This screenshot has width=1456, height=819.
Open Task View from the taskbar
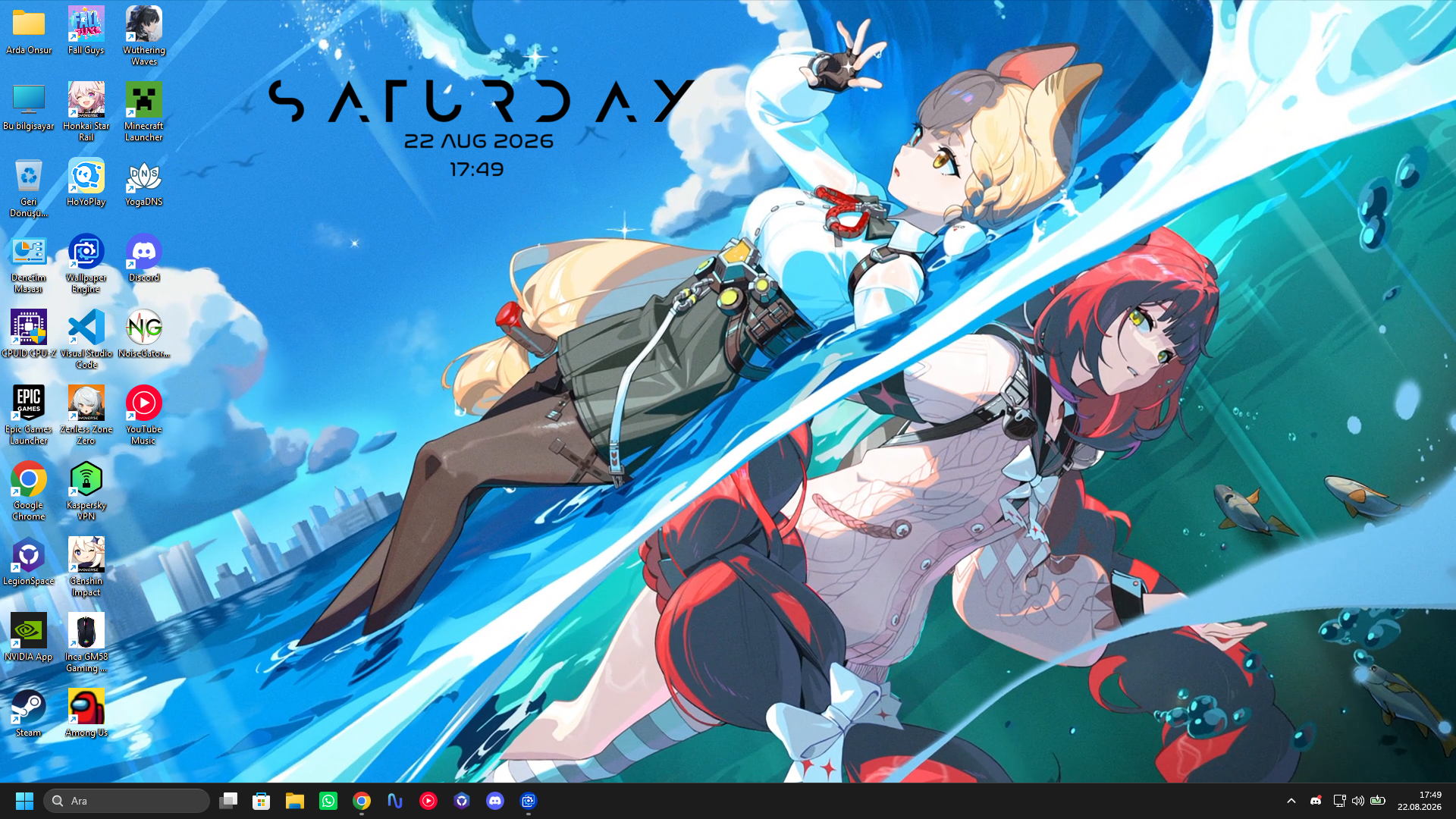pyautogui.click(x=228, y=801)
